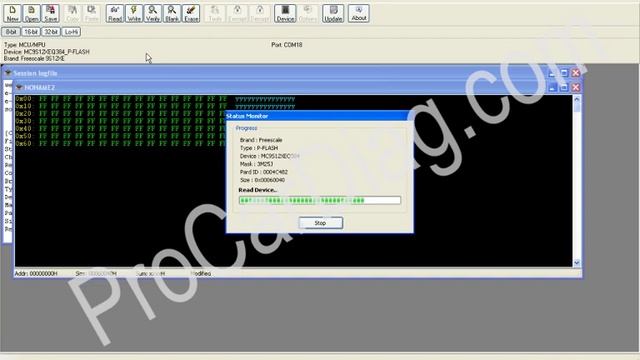Viewport: 640px width, 360px height.
Task: Click the 'Port: COM18' label
Action: [x=287, y=45]
